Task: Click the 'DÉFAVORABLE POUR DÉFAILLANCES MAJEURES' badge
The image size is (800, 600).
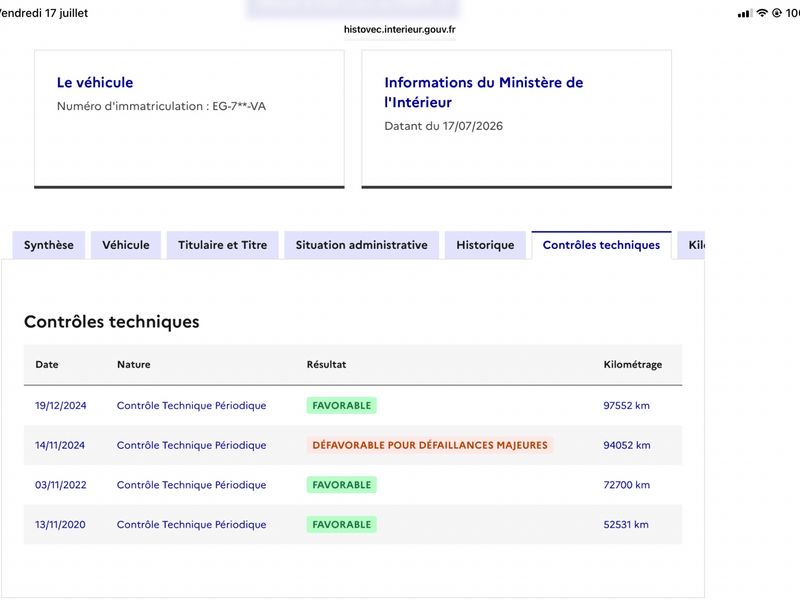Action: (430, 445)
